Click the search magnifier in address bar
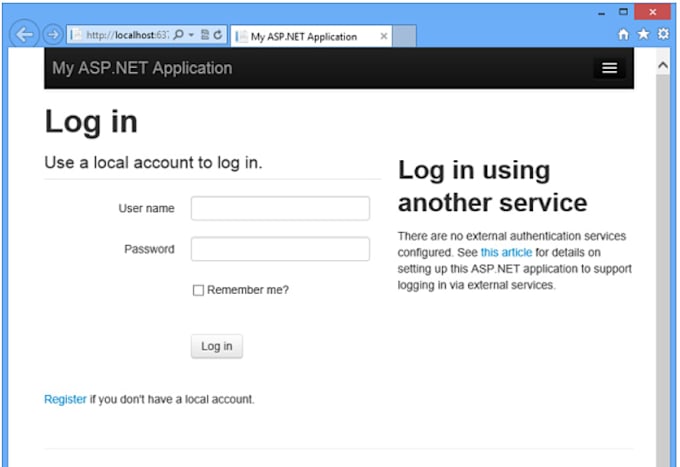The width and height of the screenshot is (680, 467). pyautogui.click(x=178, y=35)
